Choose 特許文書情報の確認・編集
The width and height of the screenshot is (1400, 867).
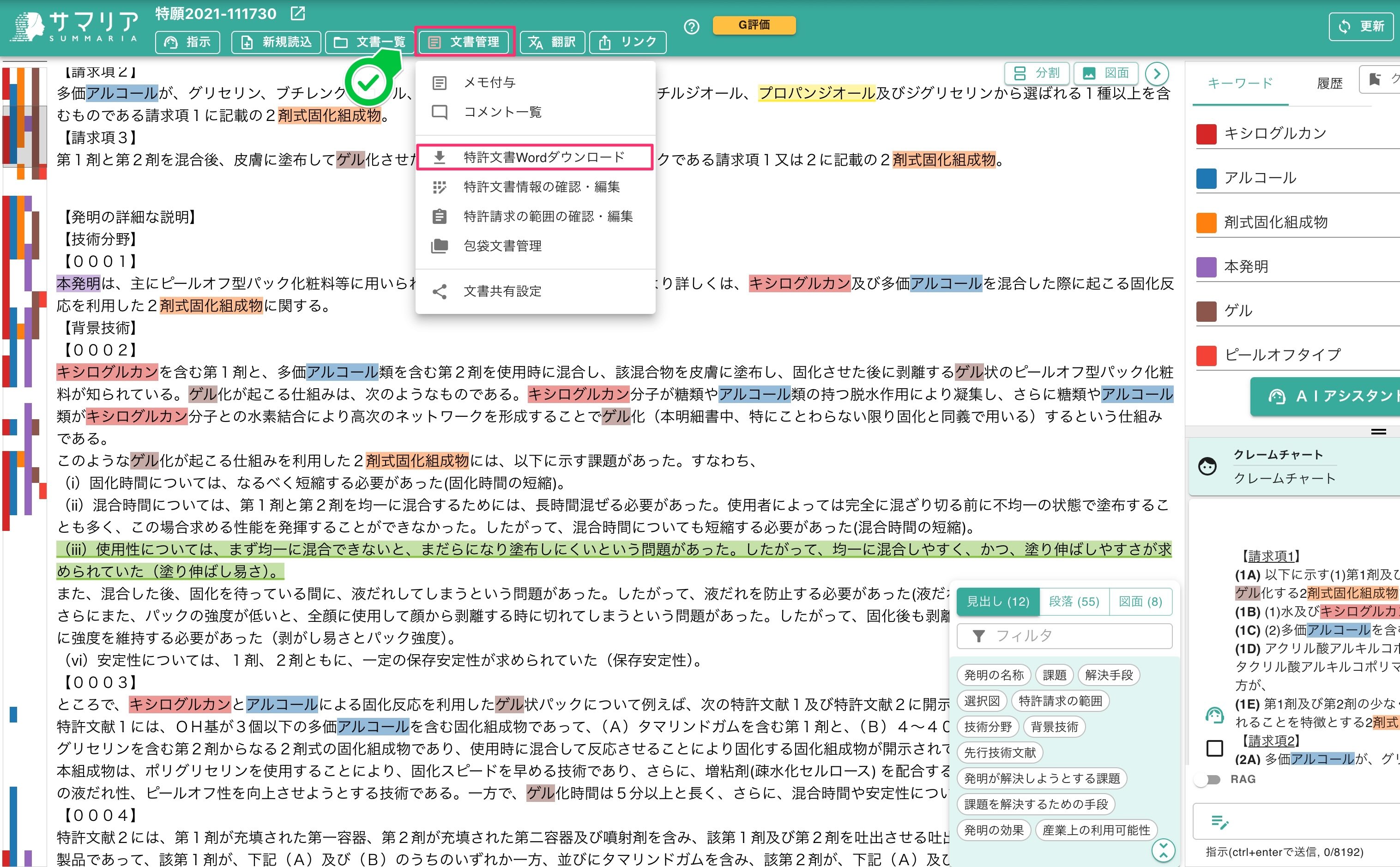click(535, 187)
